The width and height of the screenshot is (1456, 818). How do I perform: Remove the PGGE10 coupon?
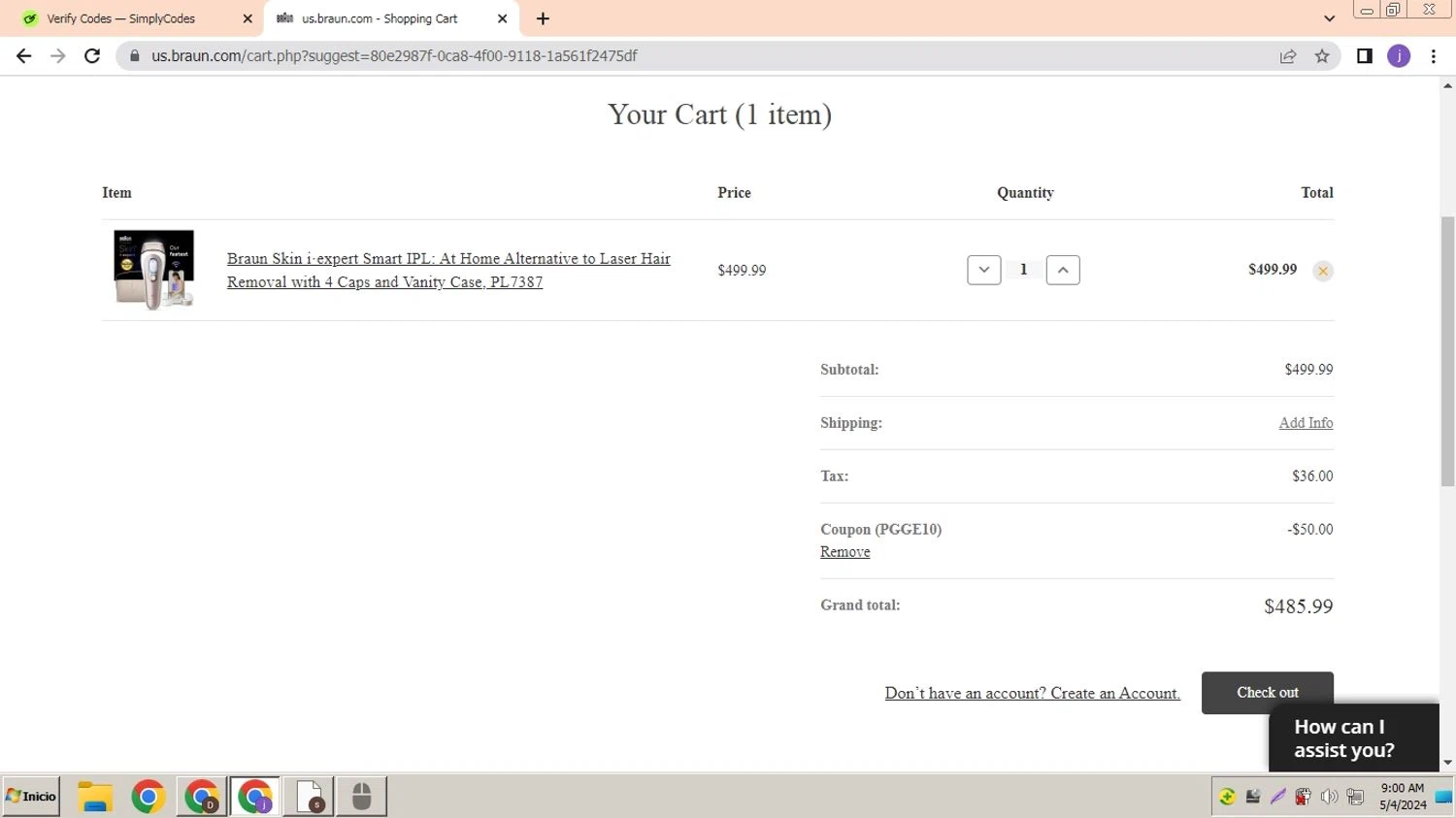coord(844,552)
